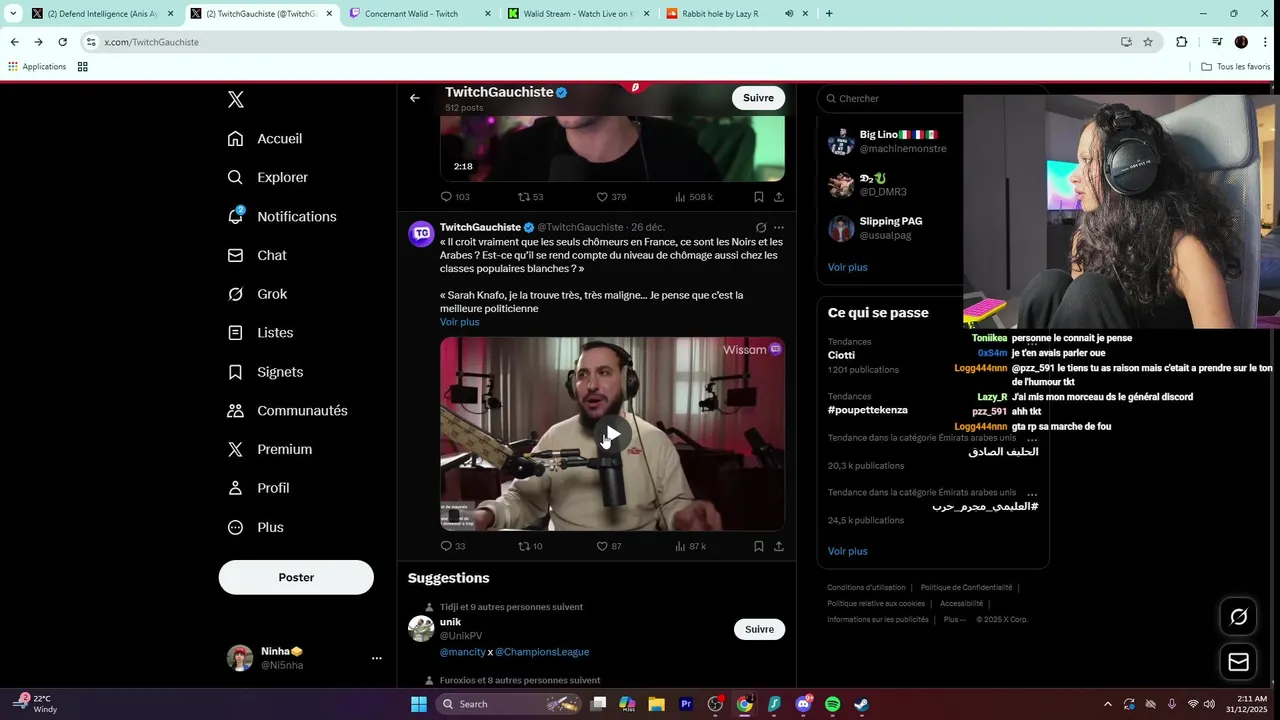This screenshot has height=720, width=1280.
Task: Open Listes in X sidebar
Action: (x=260, y=333)
